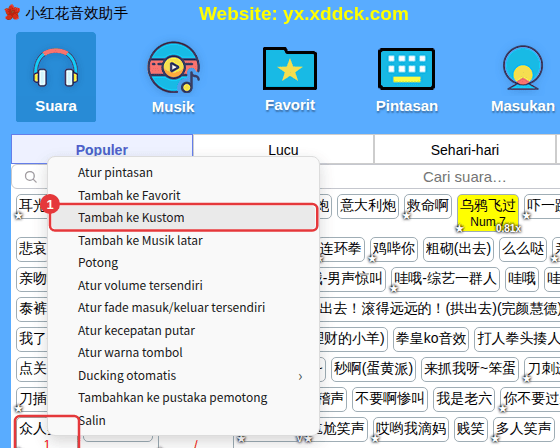560x448 pixels.
Task: Play the 你不要过 sound button
Action: (x=530, y=398)
